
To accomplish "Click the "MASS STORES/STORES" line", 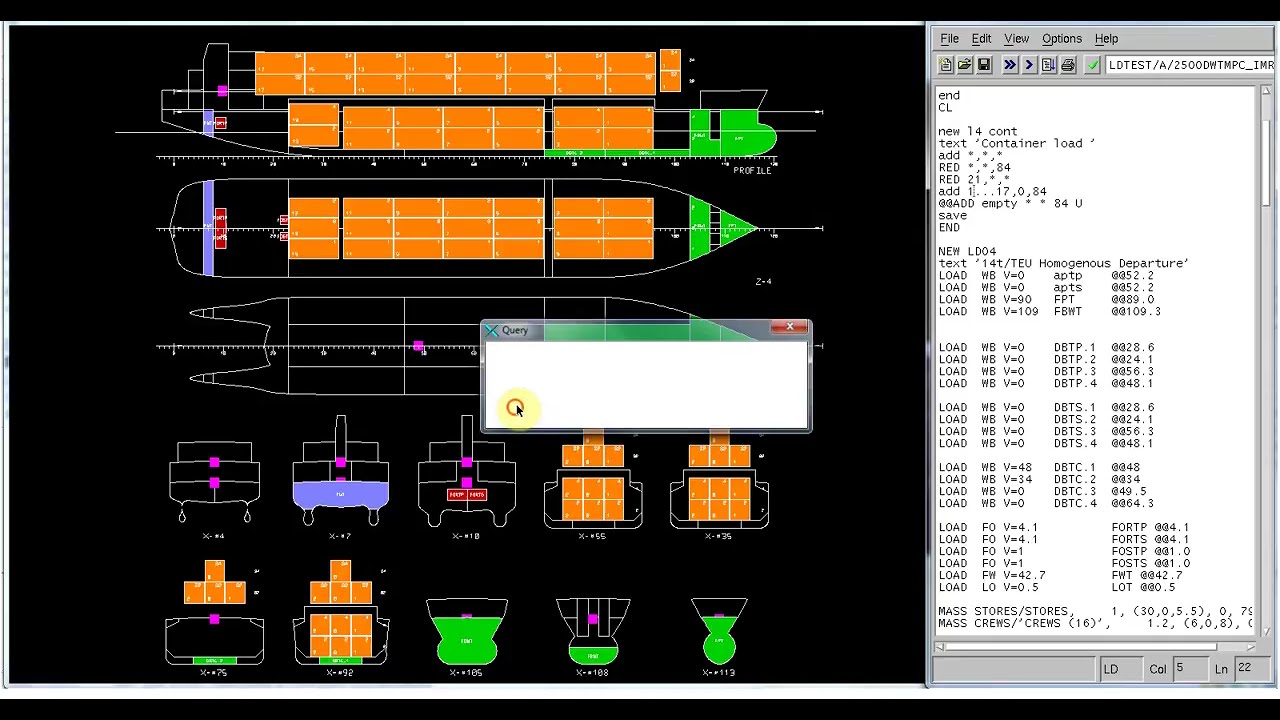I will (x=1094, y=611).
